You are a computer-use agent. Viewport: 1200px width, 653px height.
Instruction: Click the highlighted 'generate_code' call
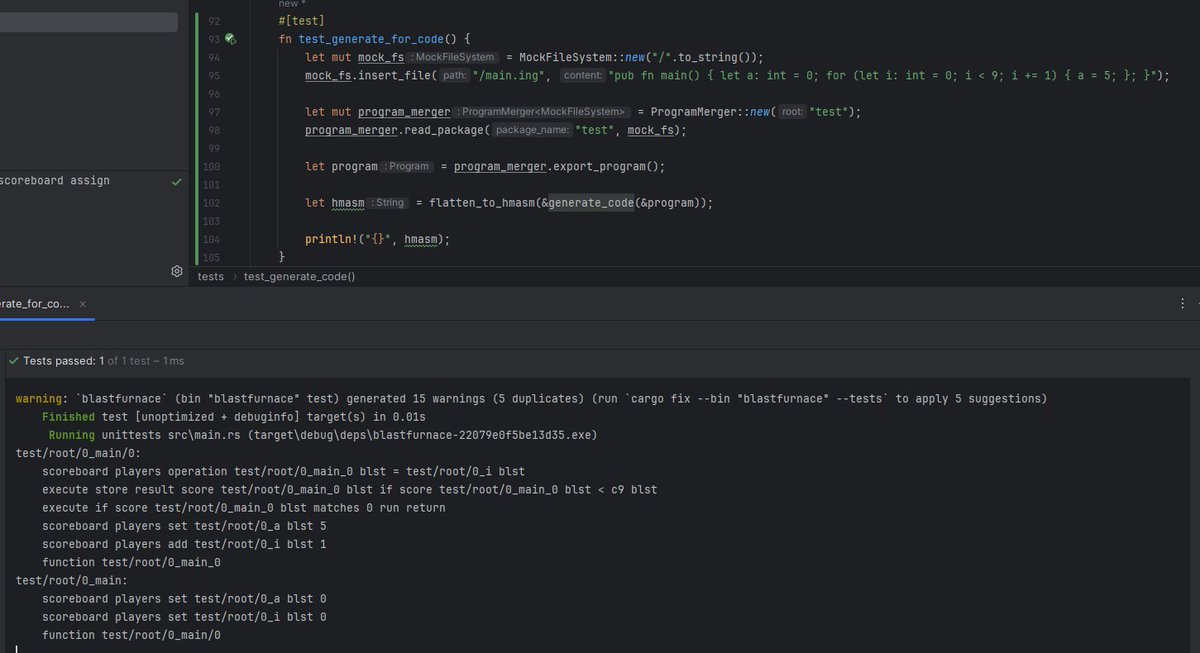tap(591, 203)
